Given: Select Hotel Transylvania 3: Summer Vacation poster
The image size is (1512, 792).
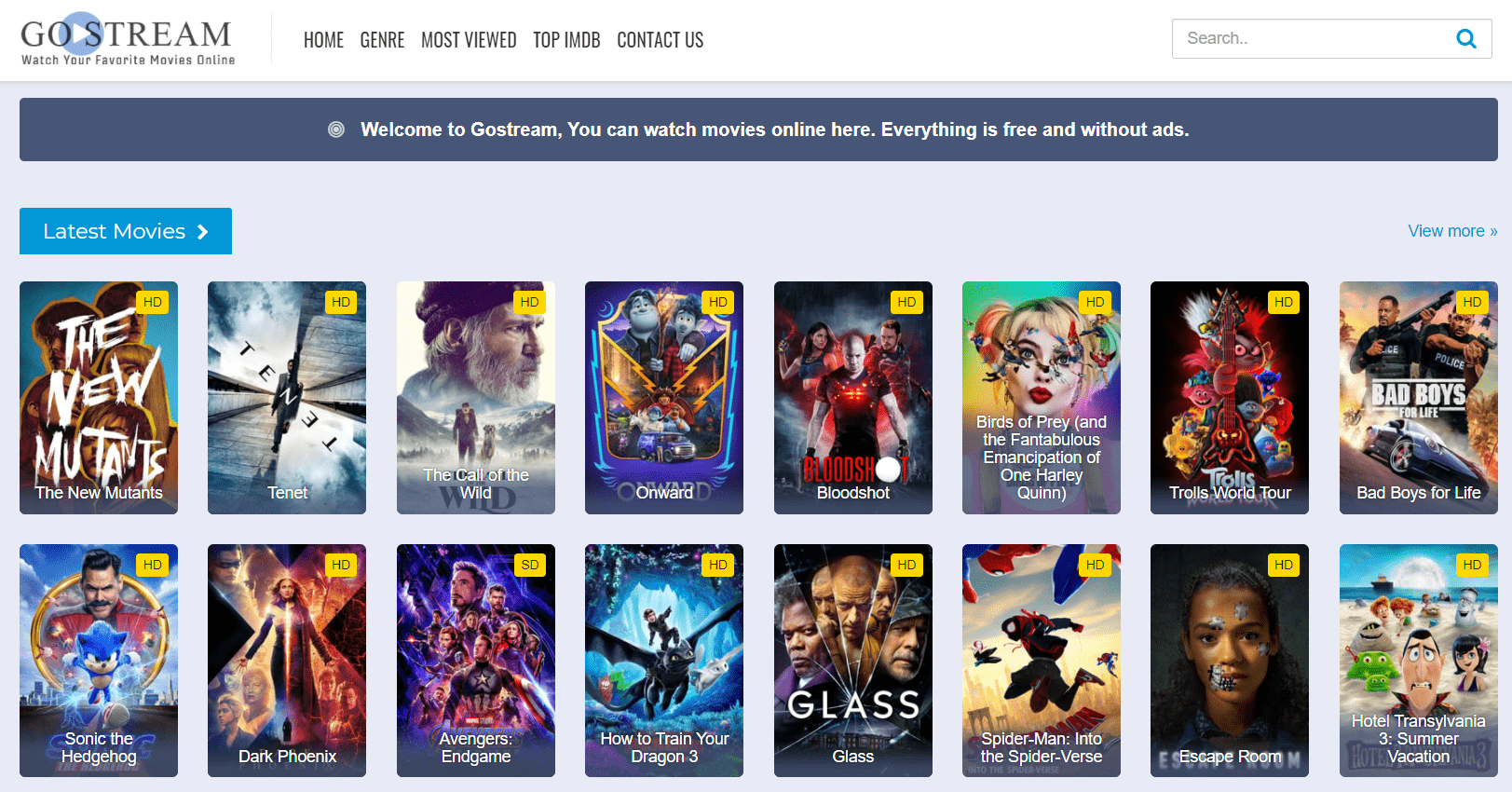Looking at the screenshot, I should click(1419, 661).
